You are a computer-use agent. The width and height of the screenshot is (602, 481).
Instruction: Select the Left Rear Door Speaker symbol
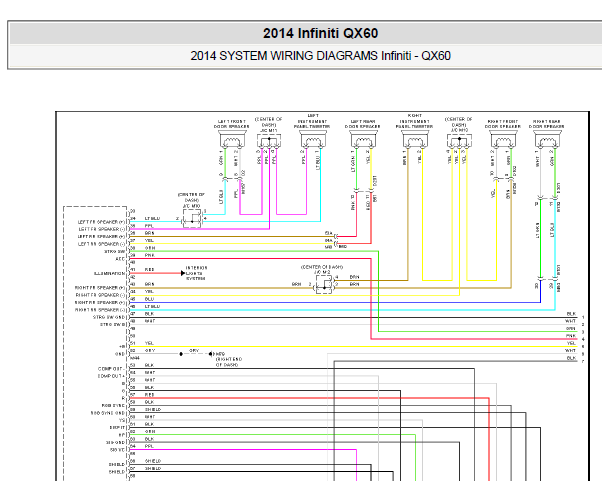pyautogui.click(x=363, y=139)
